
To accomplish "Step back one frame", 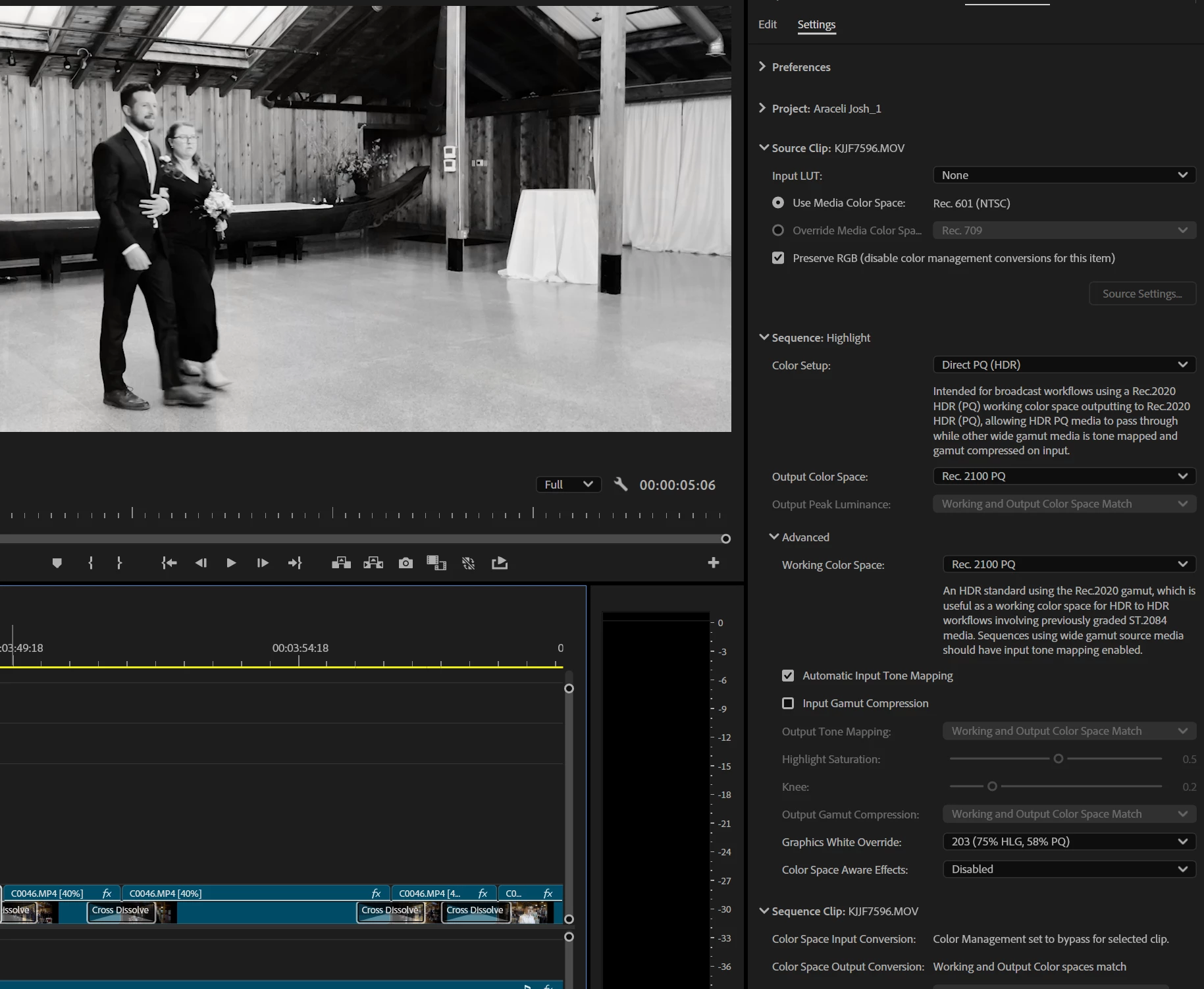I will [x=201, y=563].
